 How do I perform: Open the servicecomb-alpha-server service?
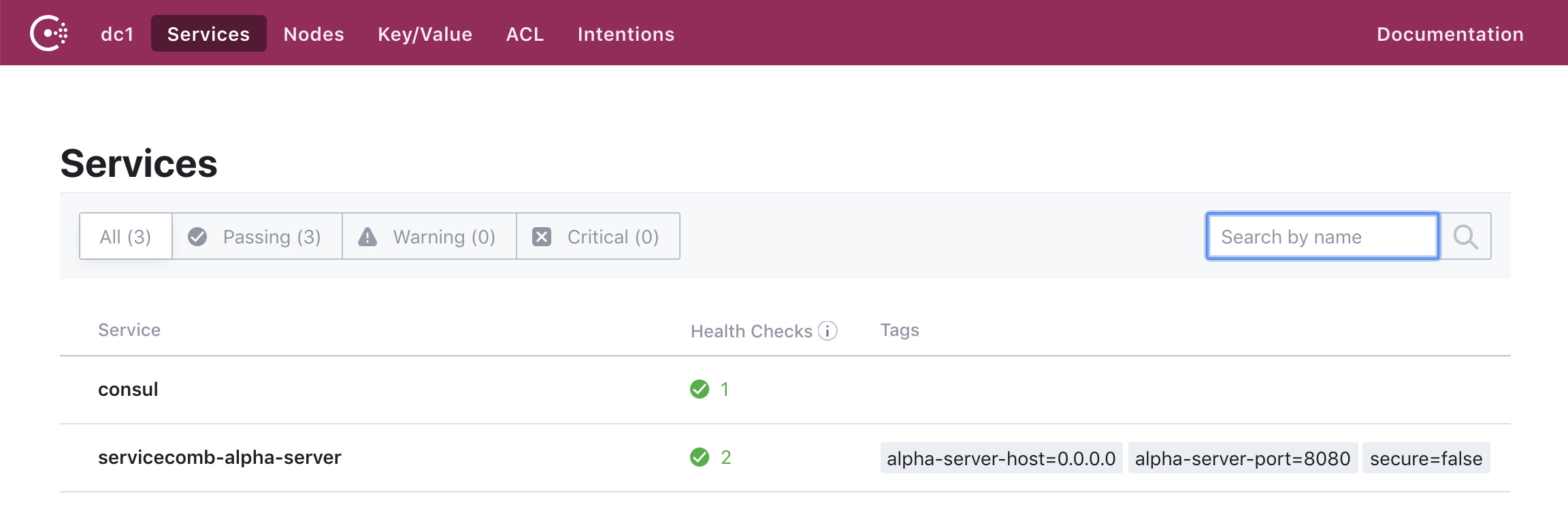click(219, 457)
